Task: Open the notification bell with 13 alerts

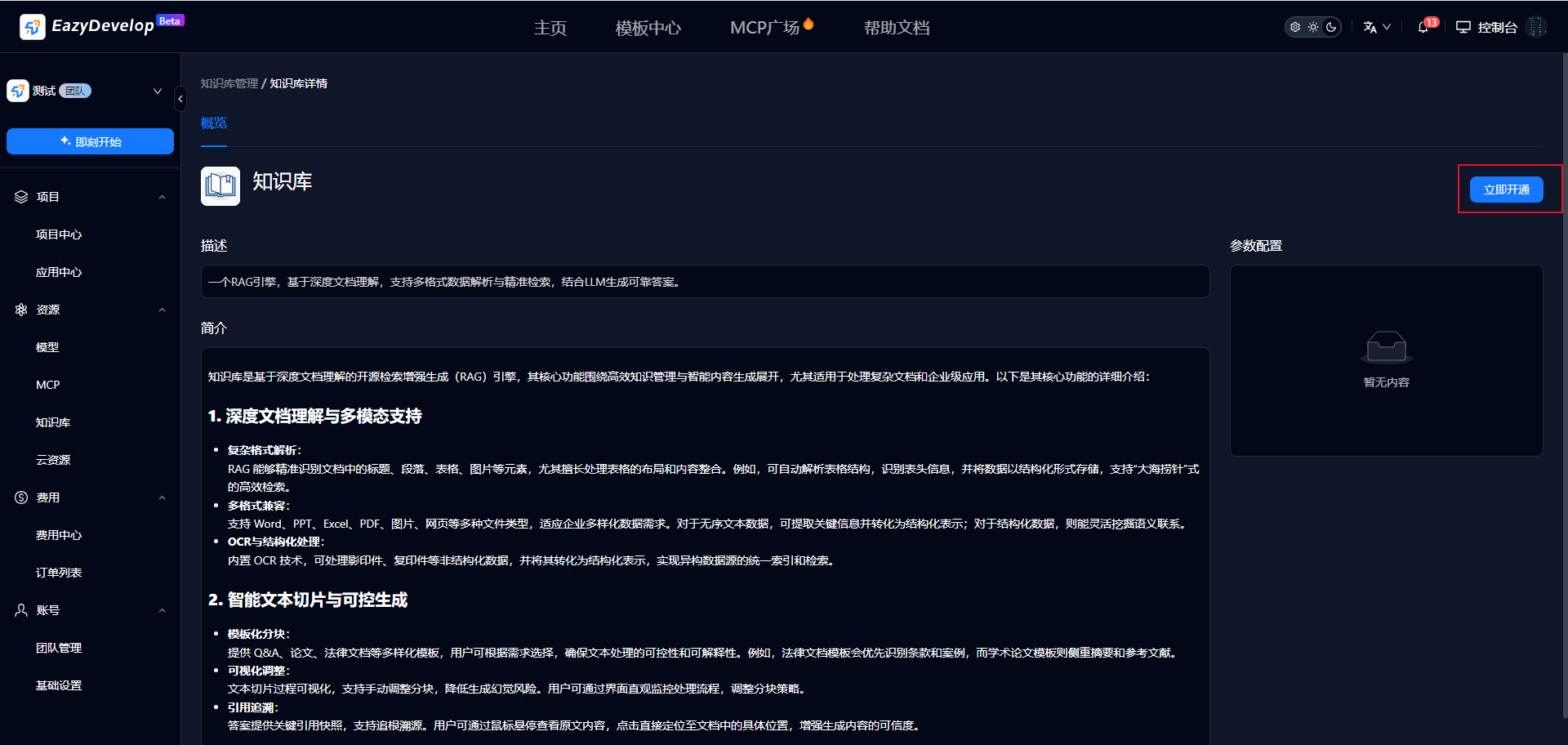Action: (1423, 27)
